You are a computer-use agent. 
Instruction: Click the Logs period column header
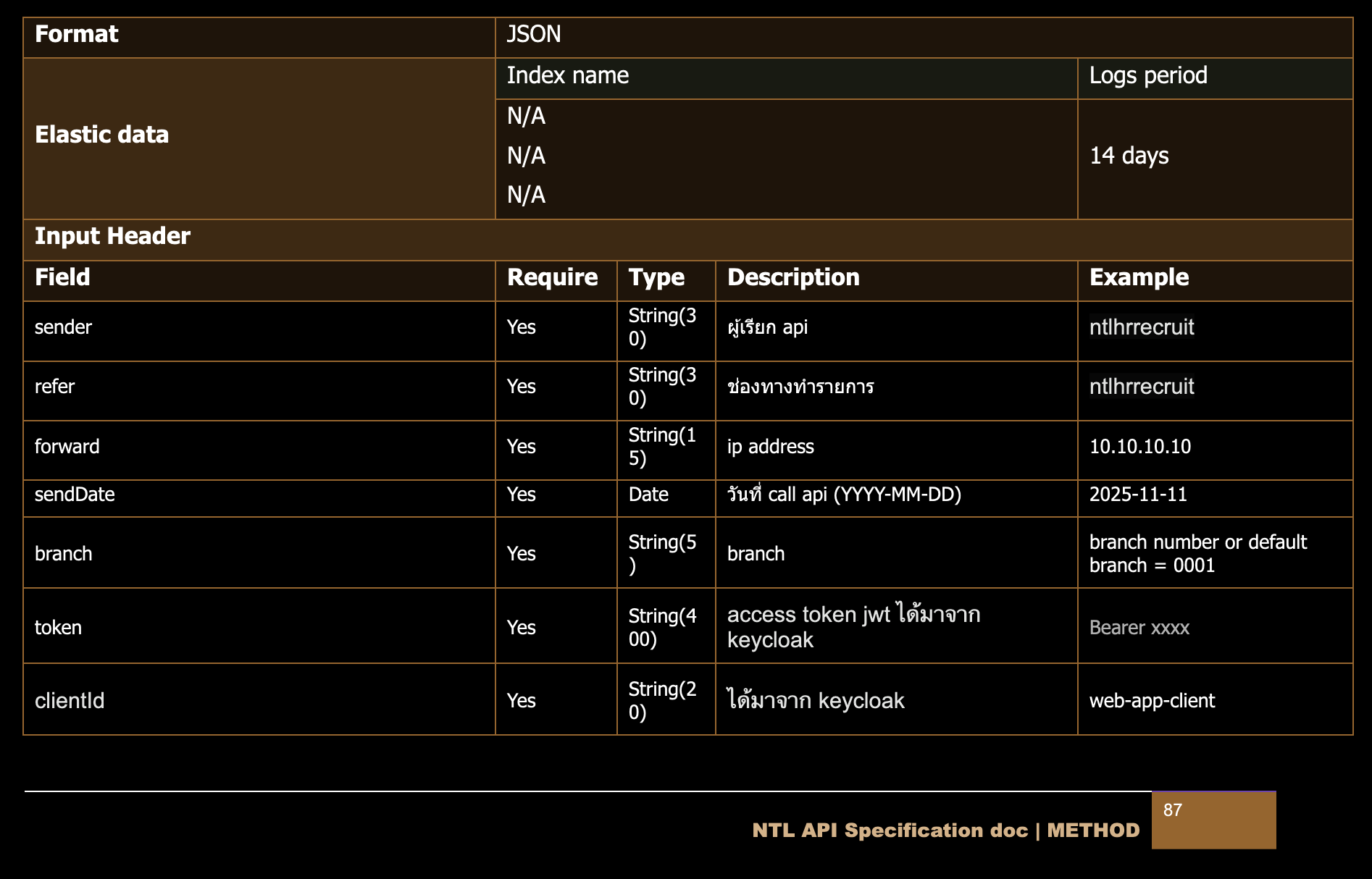[x=1148, y=76]
